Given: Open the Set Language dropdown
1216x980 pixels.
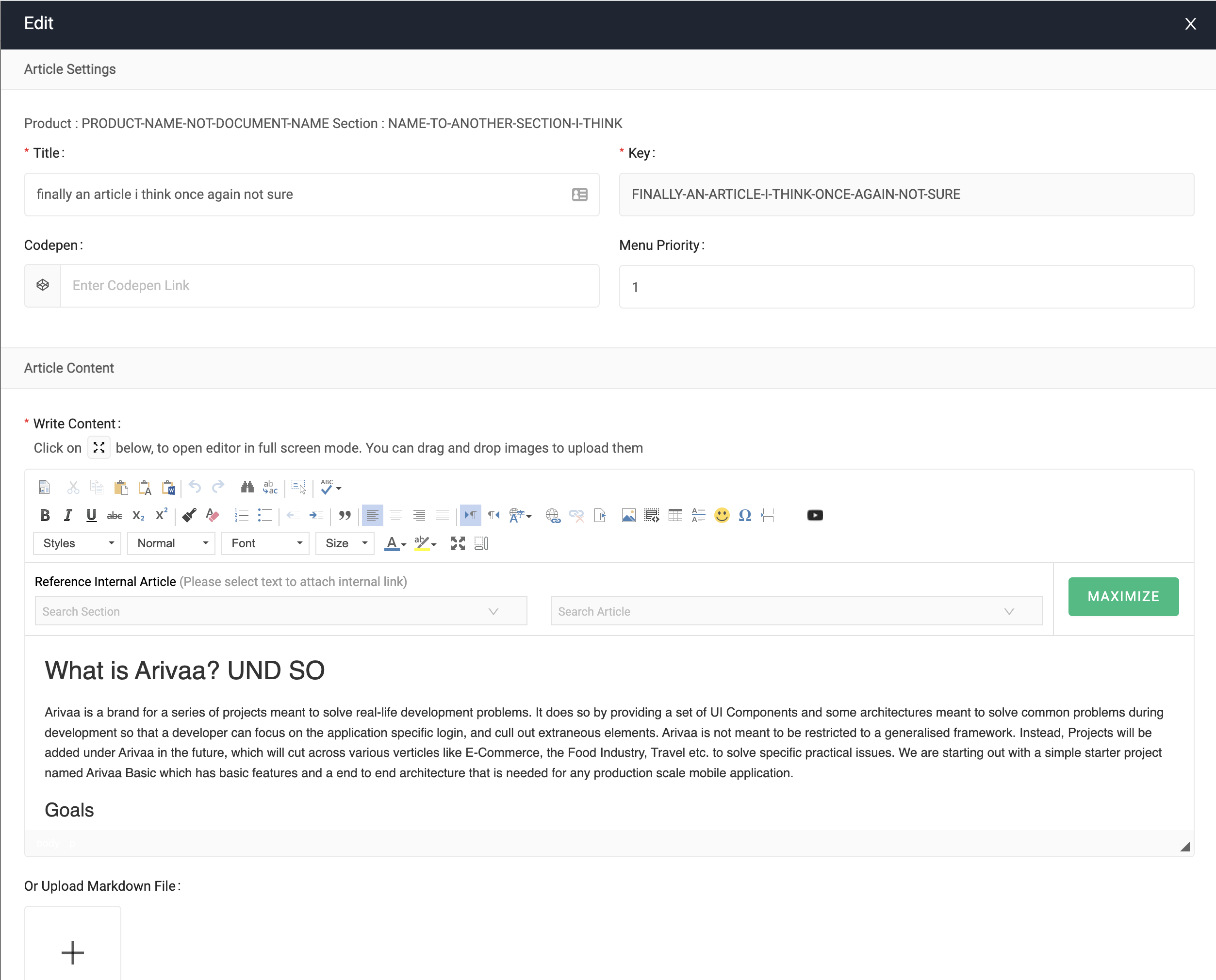Looking at the screenshot, I should pyautogui.click(x=520, y=515).
